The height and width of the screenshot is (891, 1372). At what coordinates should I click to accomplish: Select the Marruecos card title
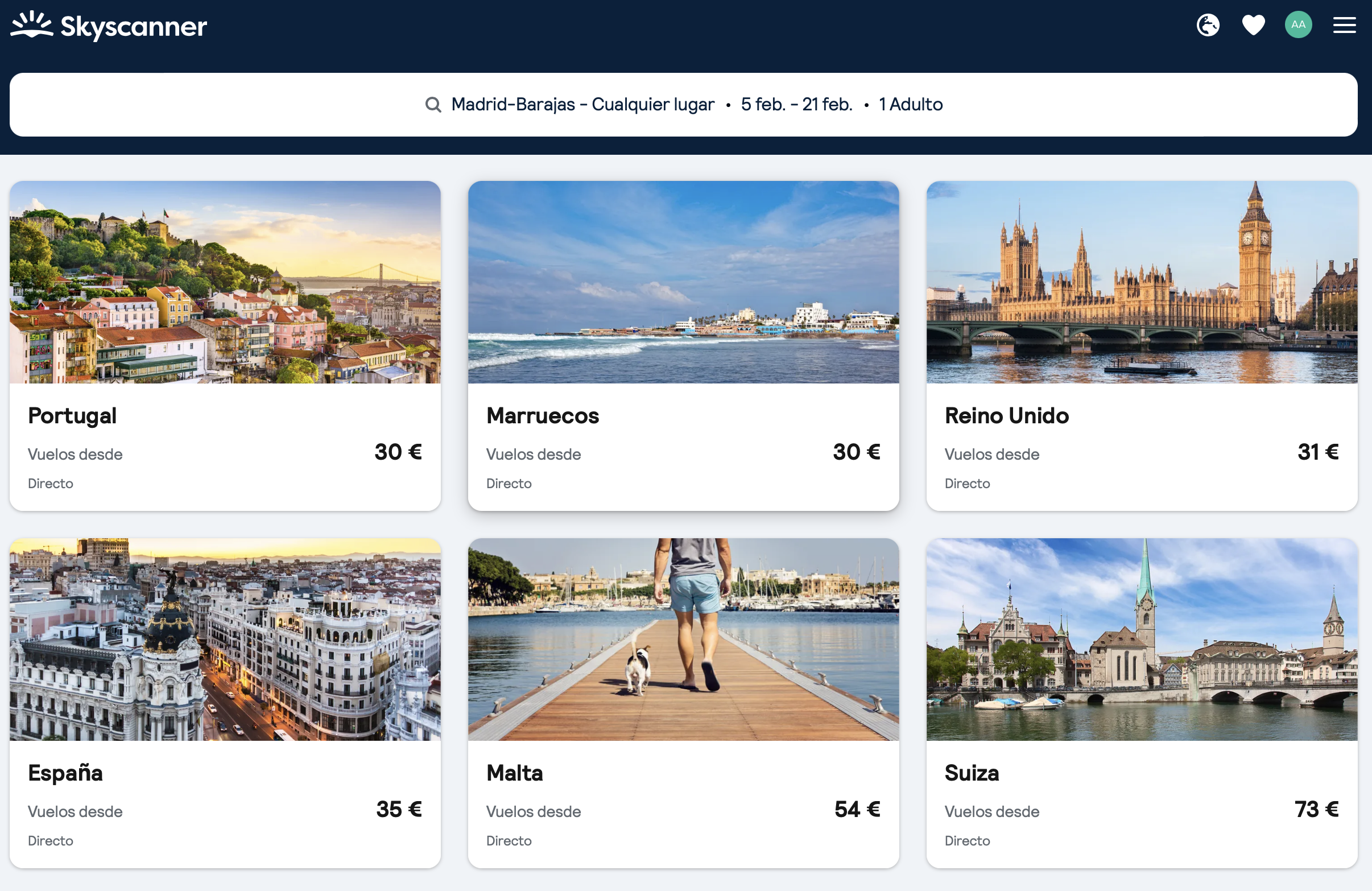[543, 416]
